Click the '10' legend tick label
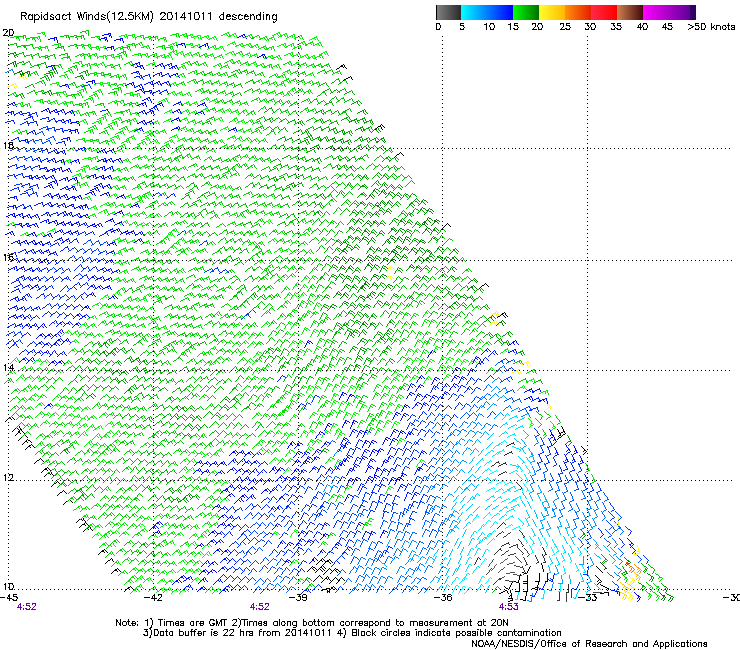 click(489, 26)
